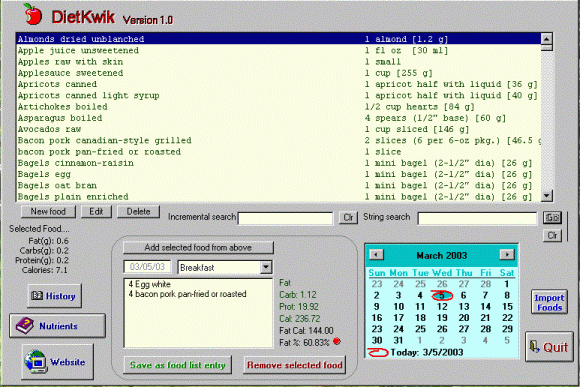Add selected food from above
Viewport: 580px width, 387px height.
coord(198,248)
